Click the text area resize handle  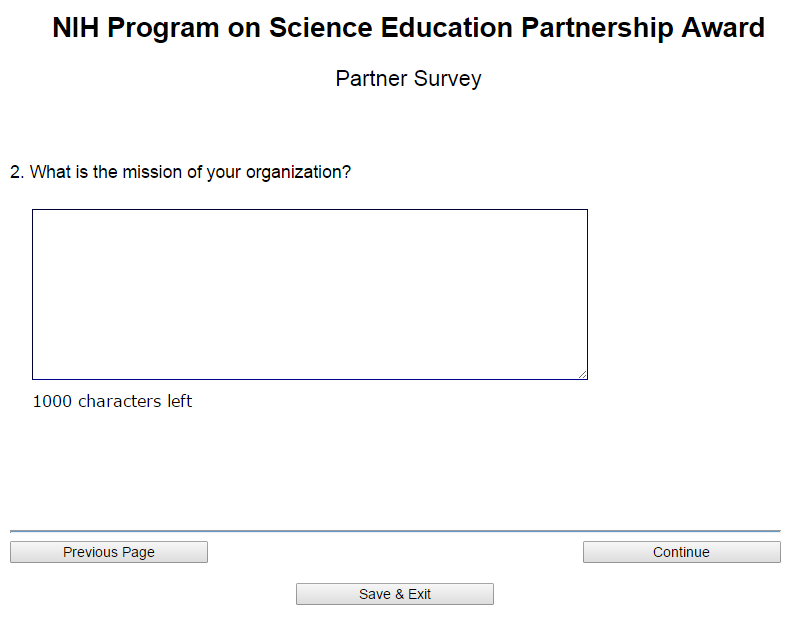point(582,374)
